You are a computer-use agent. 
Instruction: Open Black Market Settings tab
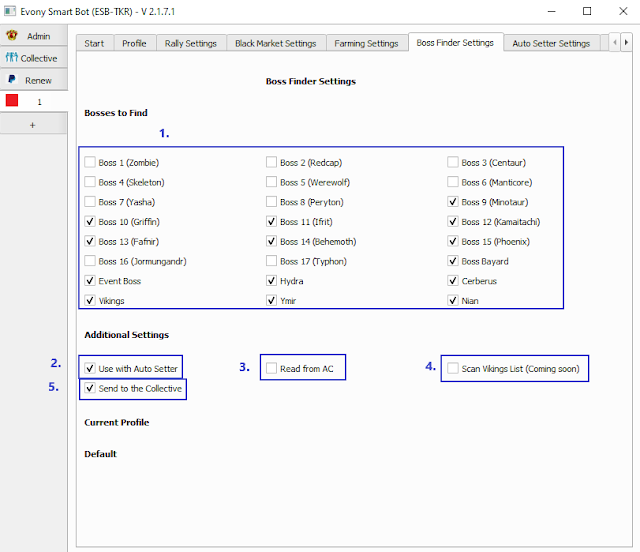pyautogui.click(x=276, y=43)
